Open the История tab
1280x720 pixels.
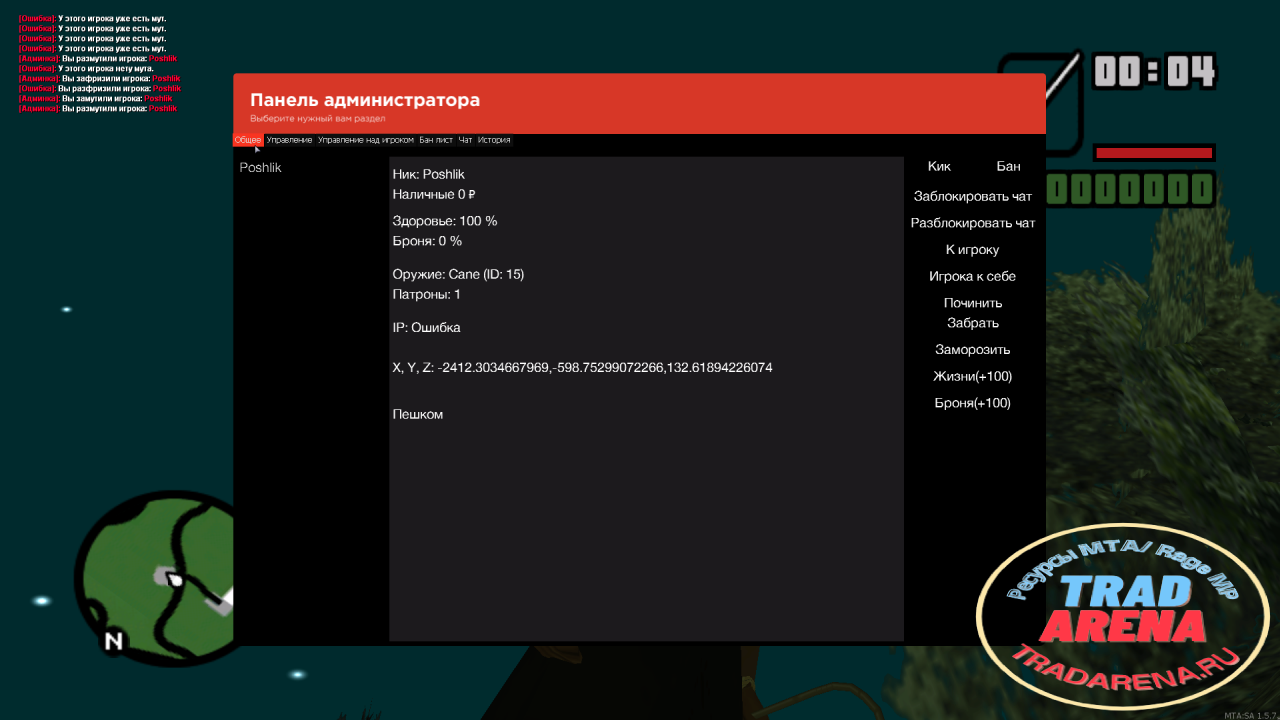[x=494, y=140]
